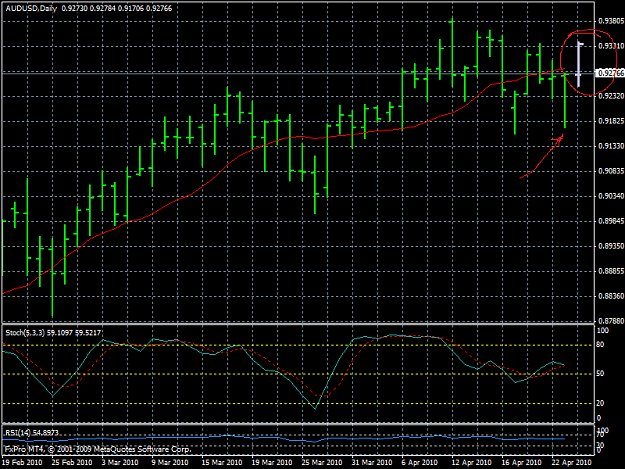625x469 pixels.
Task: Click the 0.89845 price scale value
Action: point(611,221)
